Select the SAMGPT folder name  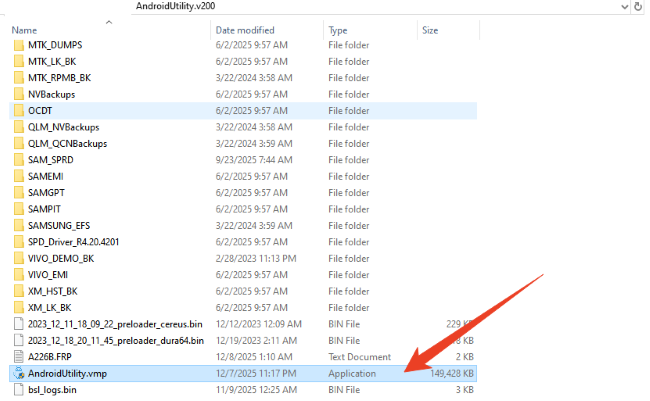pos(46,193)
